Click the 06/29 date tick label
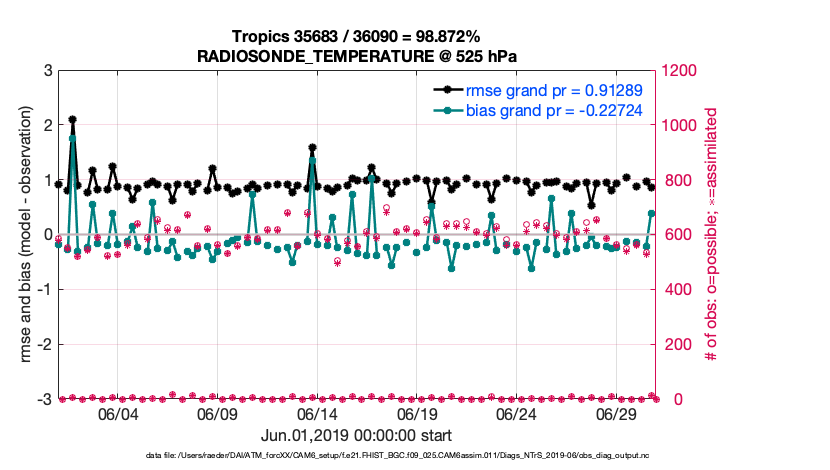This screenshot has height=470, width=830. (x=616, y=414)
